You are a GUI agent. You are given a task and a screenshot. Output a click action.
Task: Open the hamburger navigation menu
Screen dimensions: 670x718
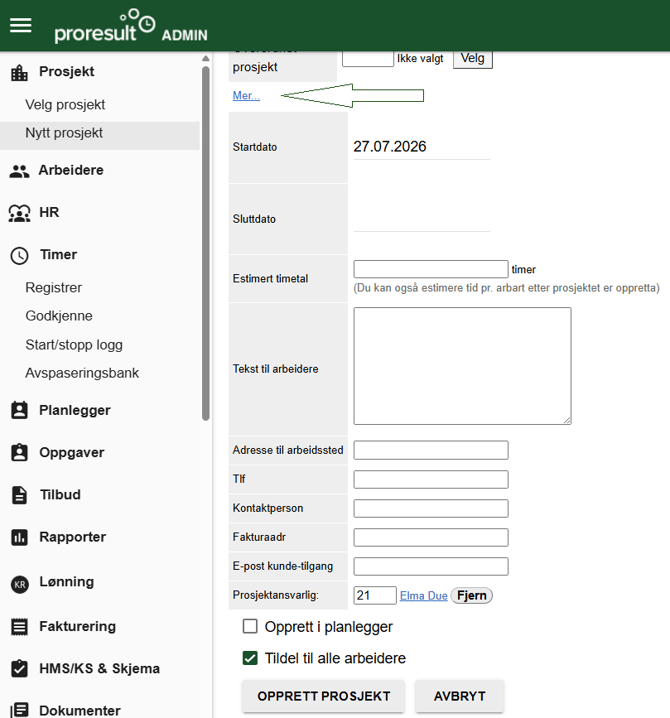tap(21, 25)
